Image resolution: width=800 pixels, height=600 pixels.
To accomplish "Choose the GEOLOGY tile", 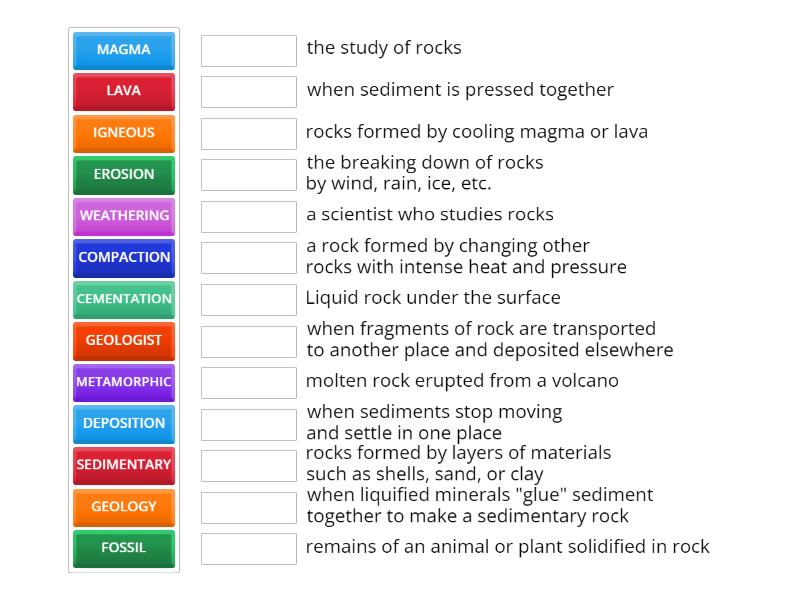I will click(123, 507).
